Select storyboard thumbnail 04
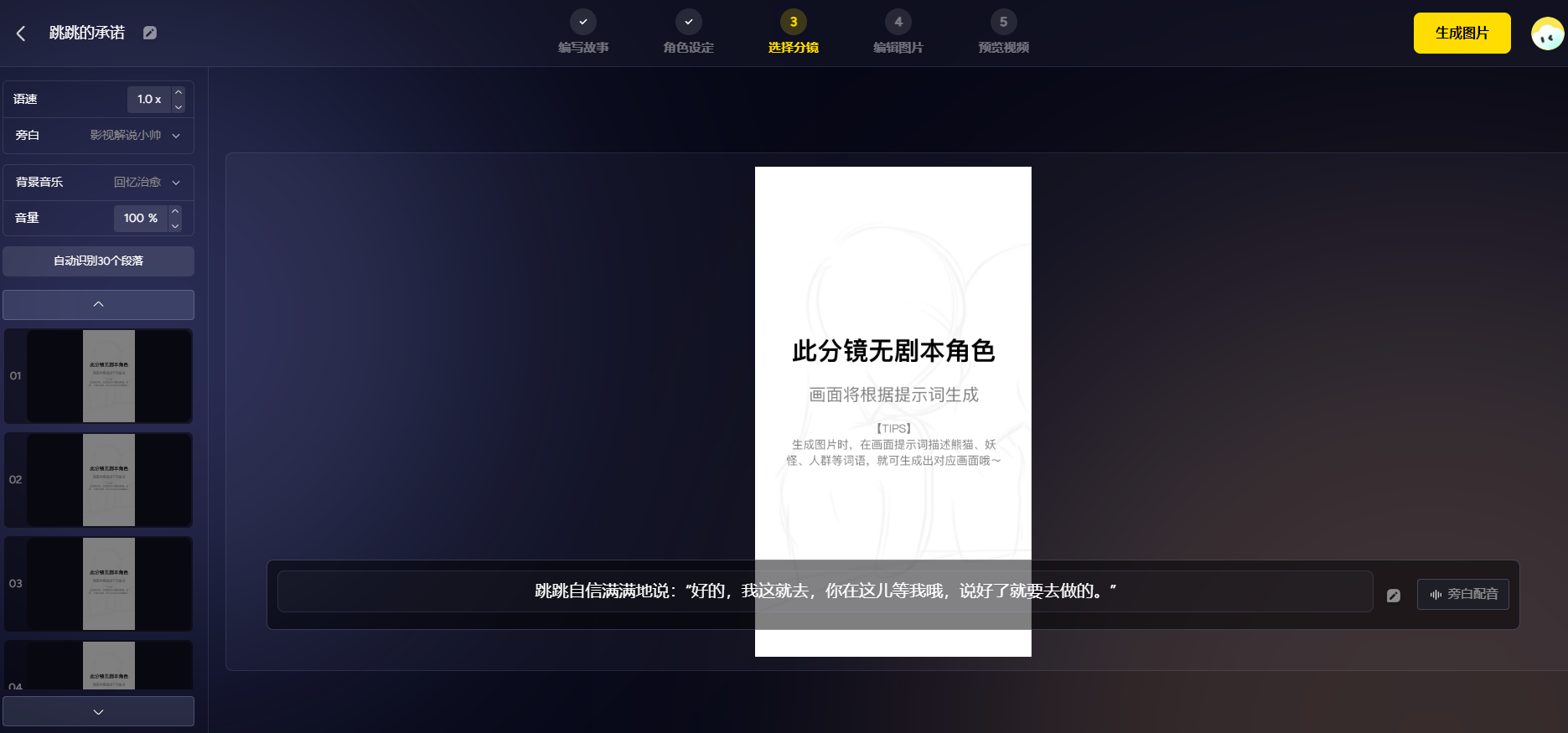The image size is (1568, 733). 99,665
